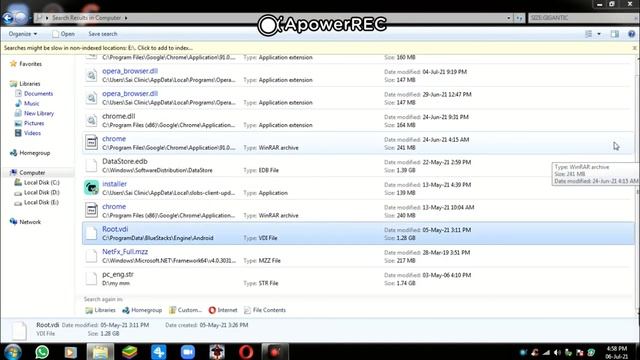Open BlueStacks taskbar icon
This screenshot has width=640, height=360.
[x=129, y=352]
